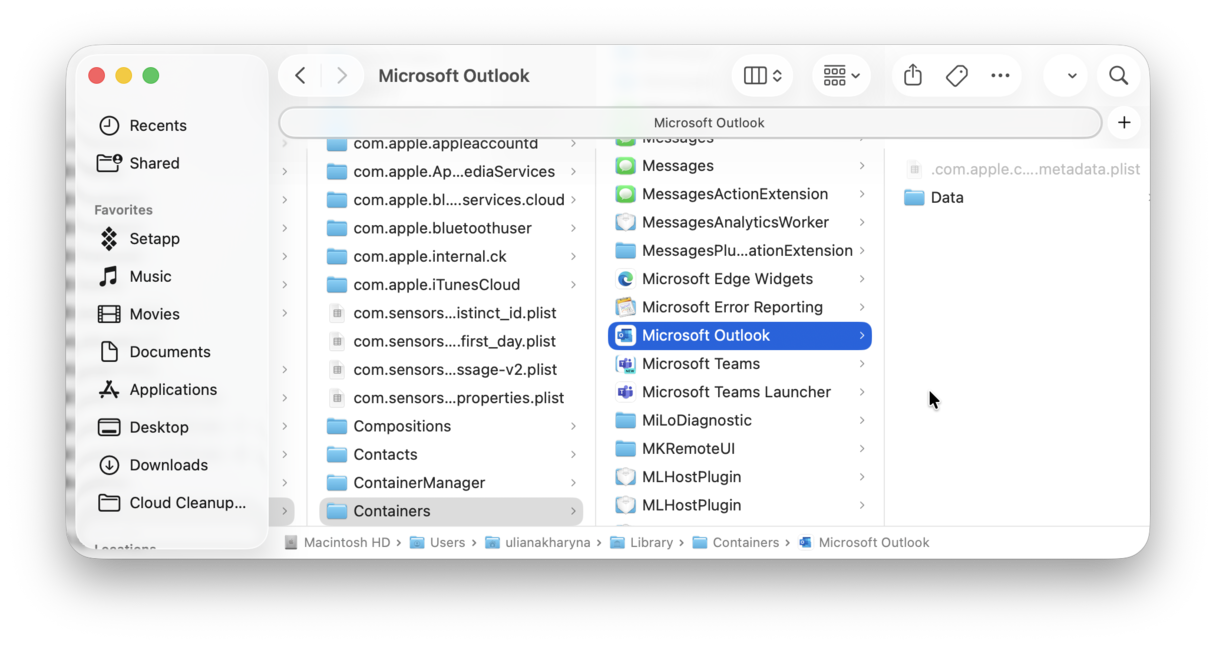This screenshot has height=646, width=1216.
Task: Click Macintosh HD in path bar
Action: (x=338, y=543)
